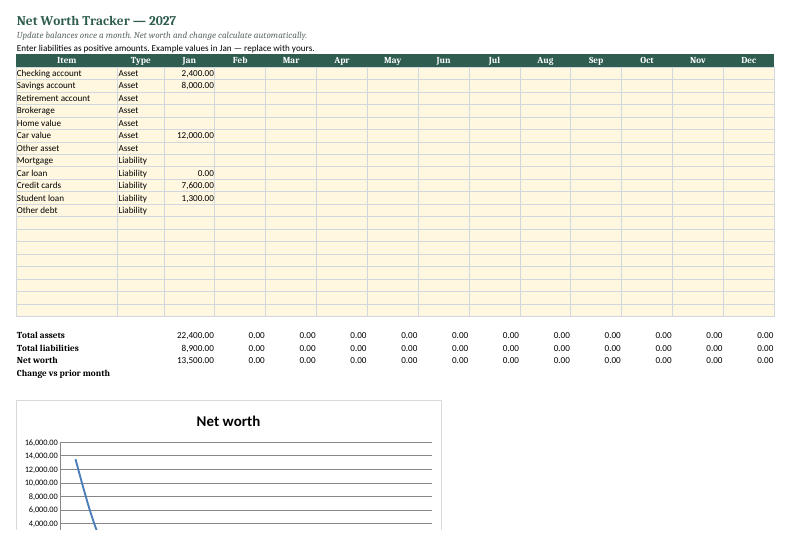Select the Car loan item cell
This screenshot has height=545, width=790.
point(67,173)
